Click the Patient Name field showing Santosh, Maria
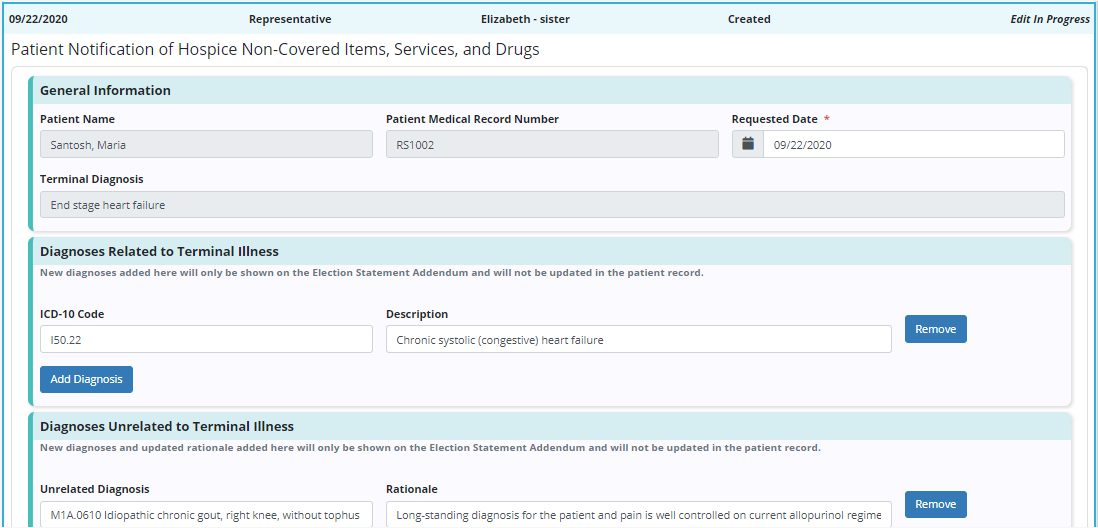1098x528 pixels. pyautogui.click(x=206, y=145)
